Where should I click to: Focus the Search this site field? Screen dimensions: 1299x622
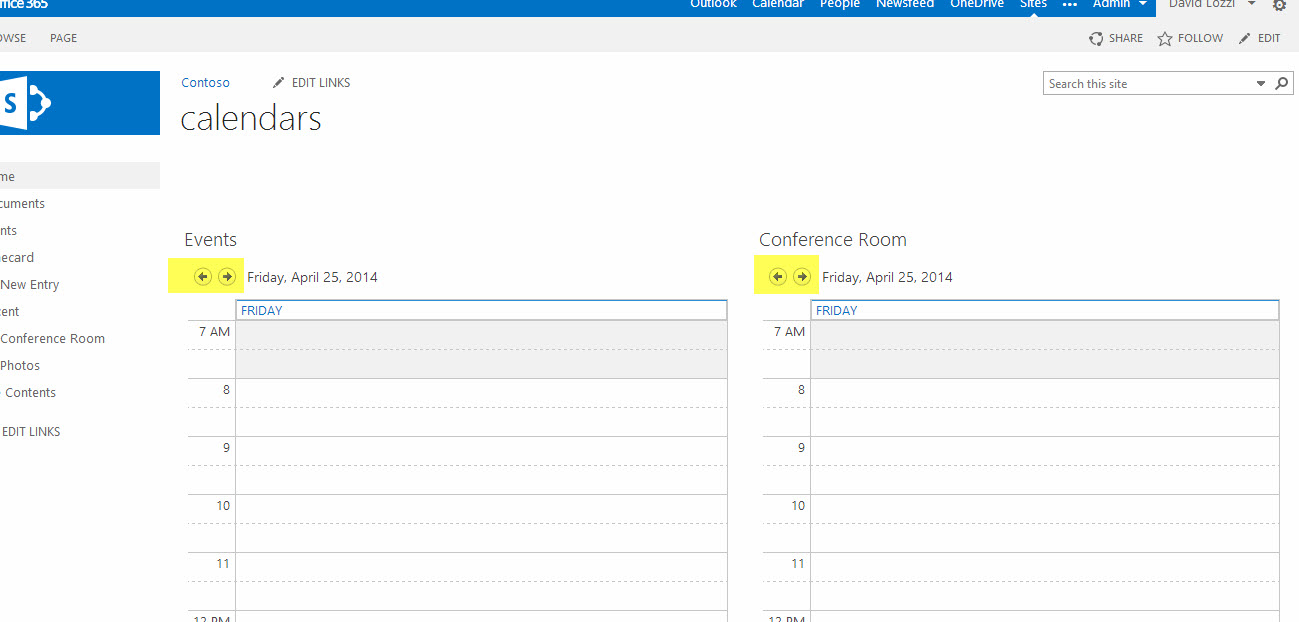(1147, 84)
